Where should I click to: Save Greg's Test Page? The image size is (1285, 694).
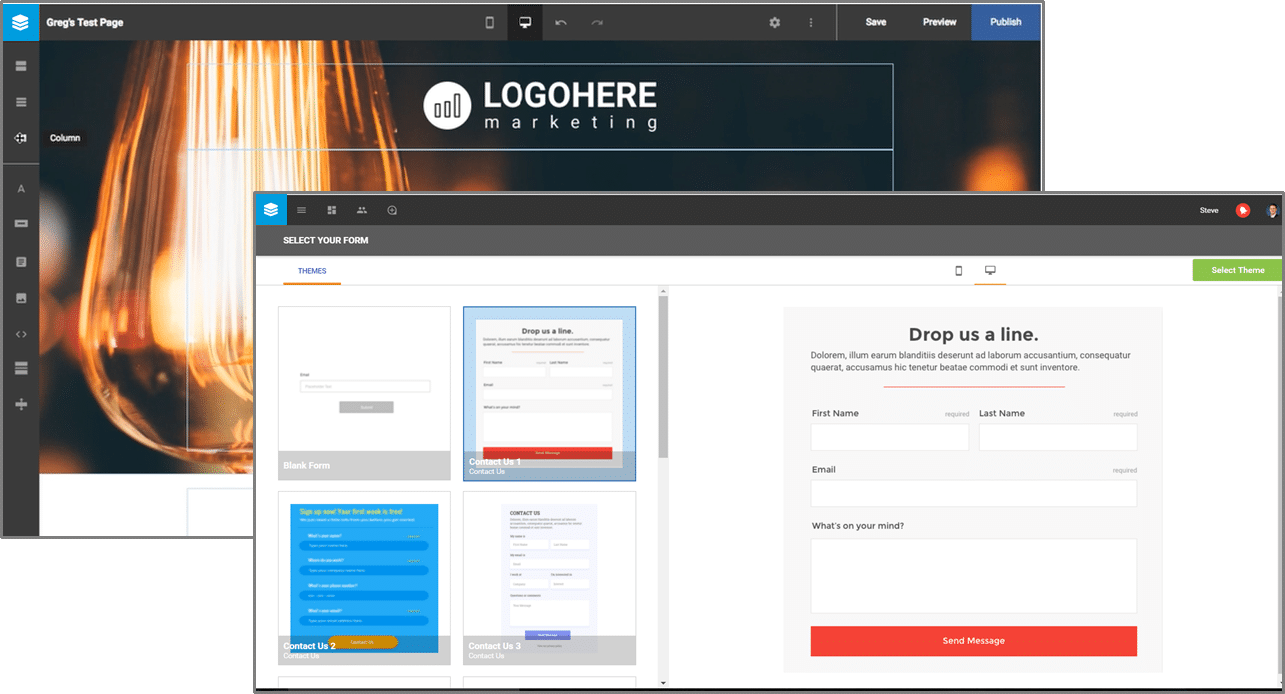coord(876,22)
